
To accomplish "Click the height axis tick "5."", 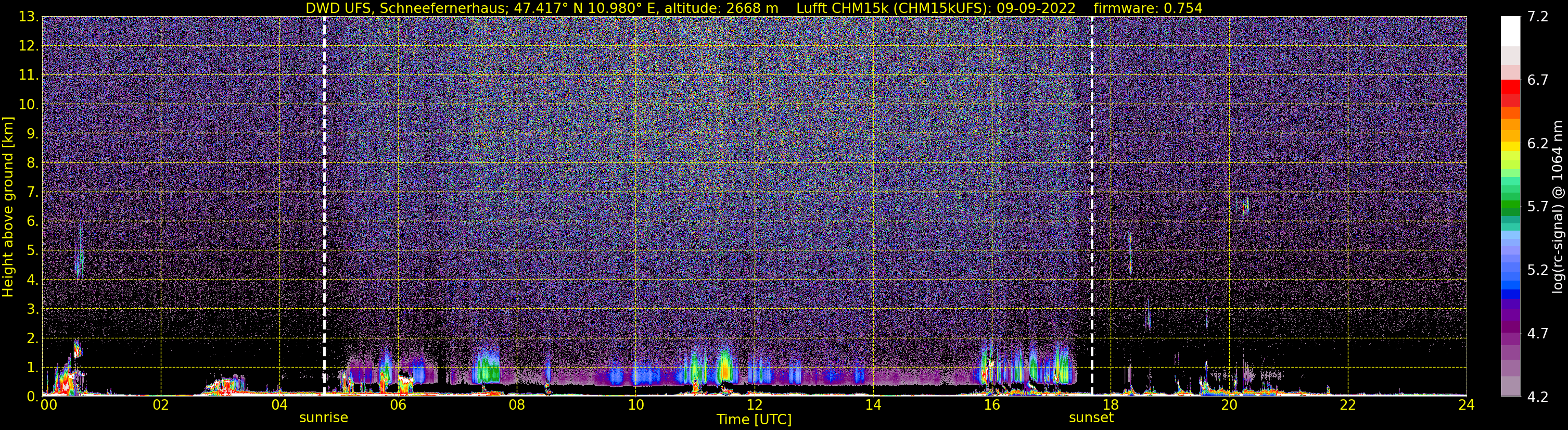I will point(32,251).
